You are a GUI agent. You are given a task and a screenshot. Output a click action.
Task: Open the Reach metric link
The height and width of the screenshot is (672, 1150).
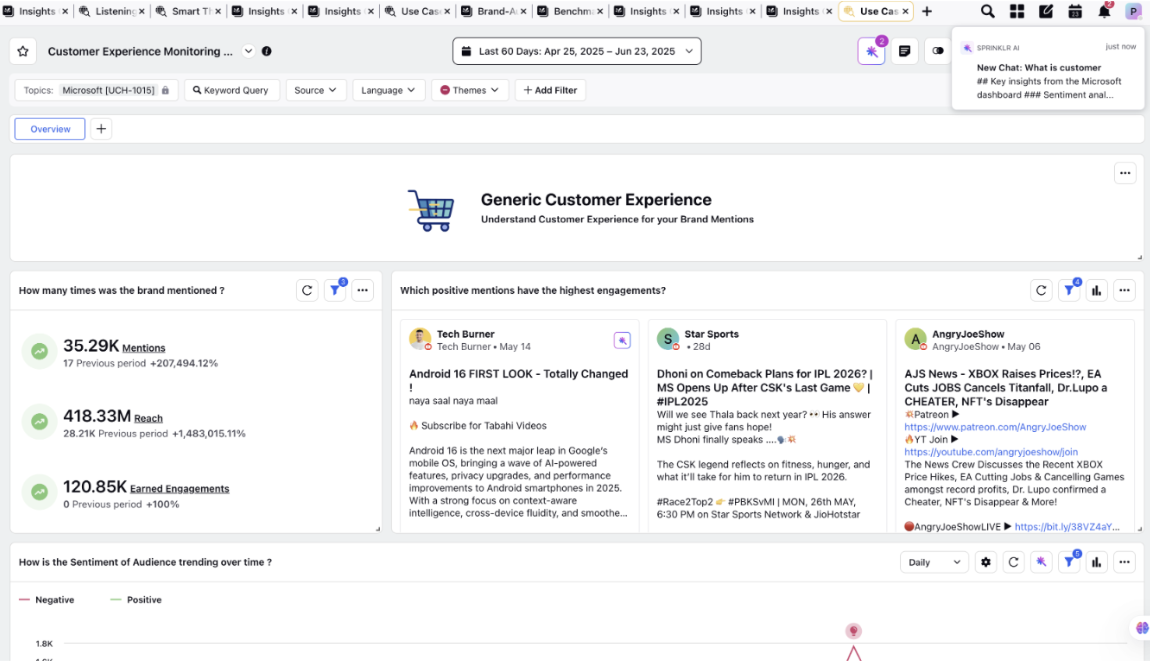[x=148, y=418]
